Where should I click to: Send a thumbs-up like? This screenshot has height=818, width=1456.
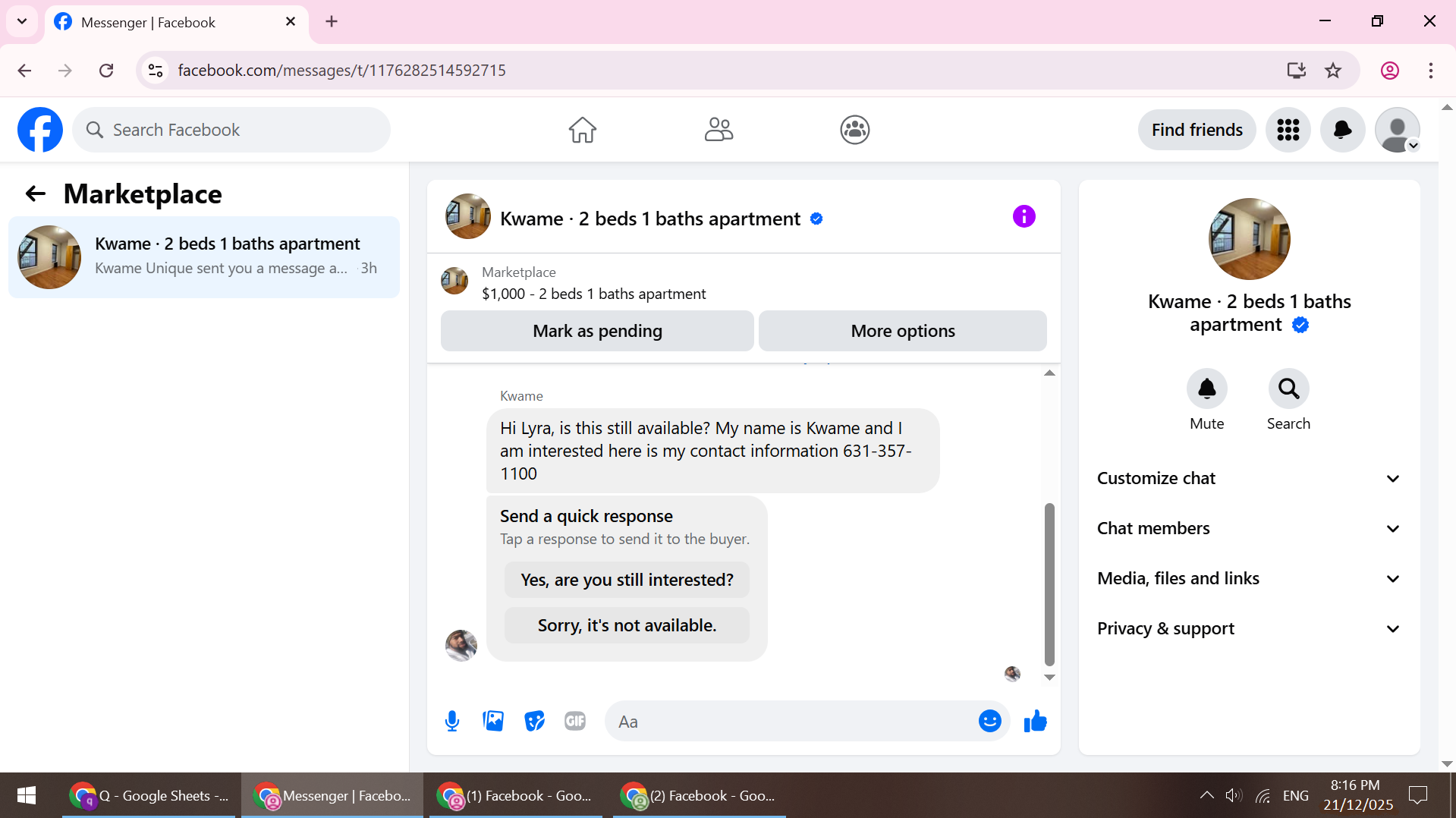(1036, 721)
